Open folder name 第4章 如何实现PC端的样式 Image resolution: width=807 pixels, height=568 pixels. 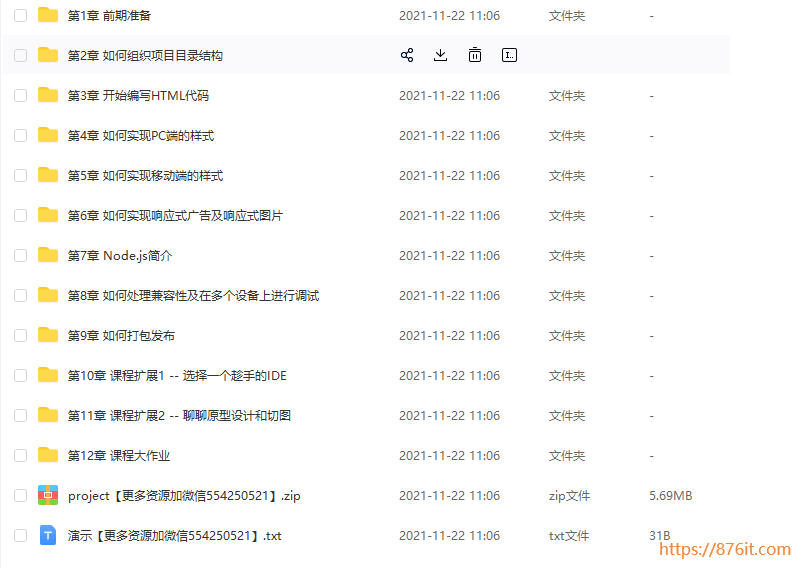[x=141, y=136]
